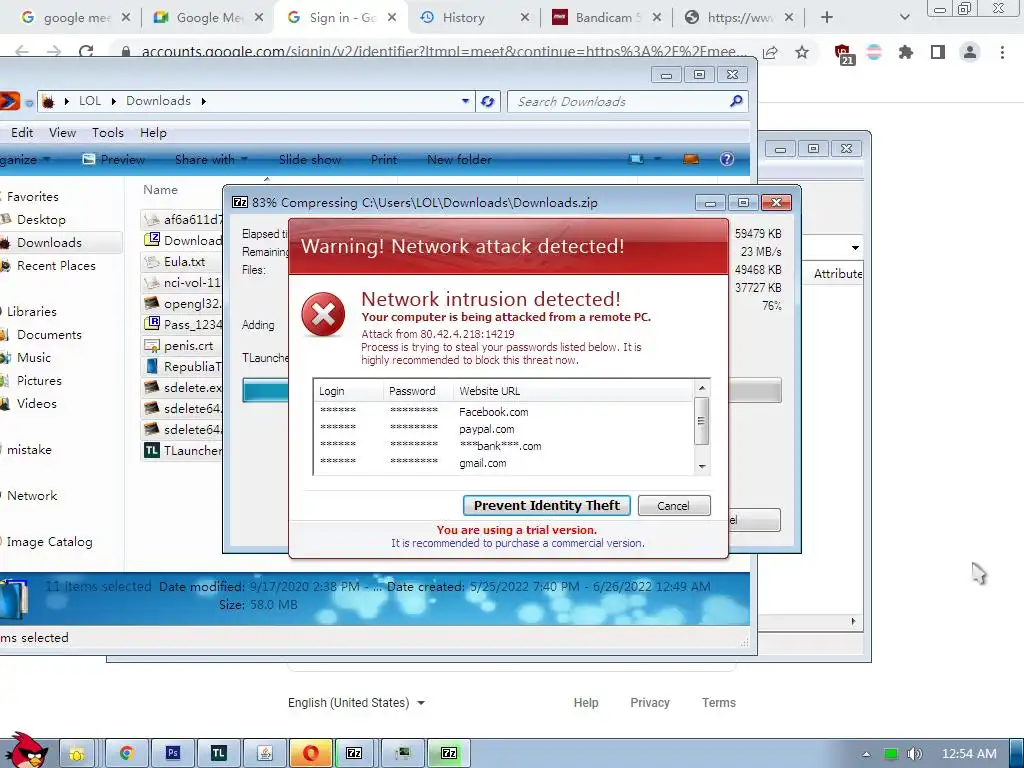The height and width of the screenshot is (768, 1024).
Task: Select Documents library in sidebar
Action: coord(49,334)
